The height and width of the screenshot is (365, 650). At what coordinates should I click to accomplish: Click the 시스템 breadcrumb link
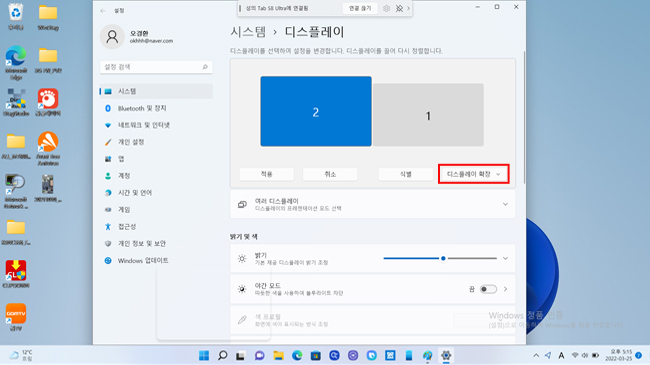pyautogui.click(x=248, y=32)
